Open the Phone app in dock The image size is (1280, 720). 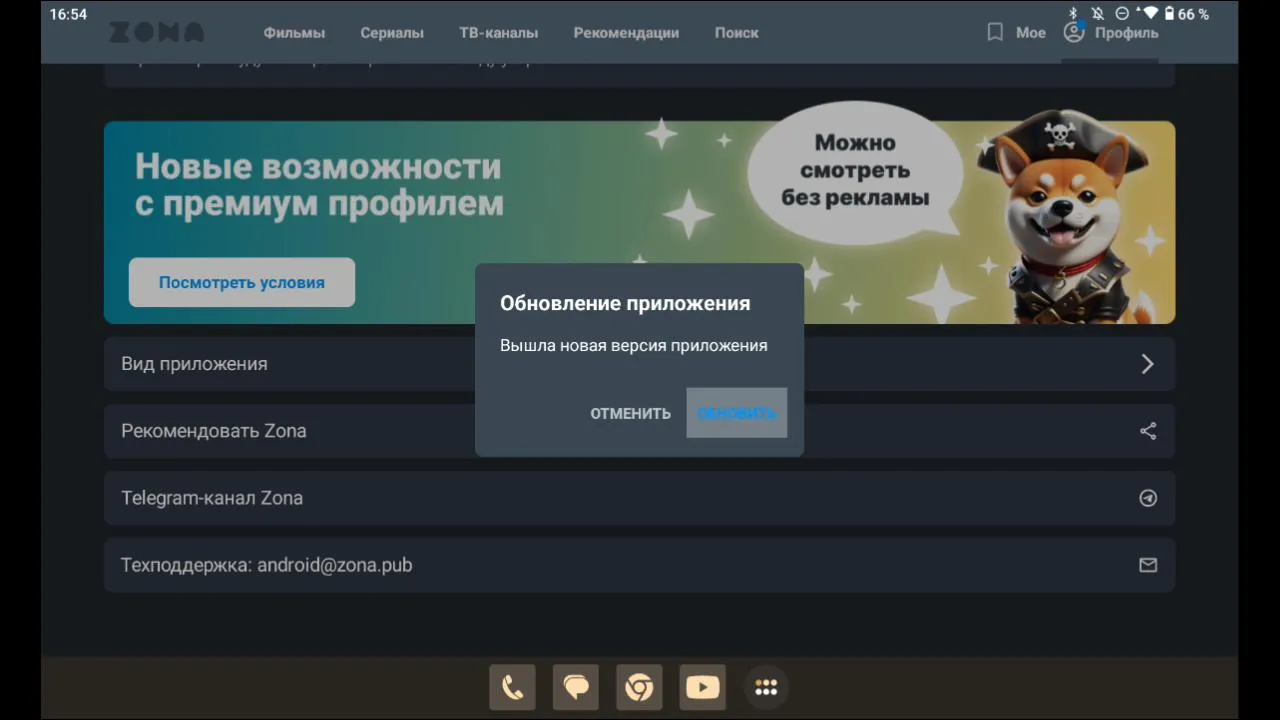click(x=512, y=687)
